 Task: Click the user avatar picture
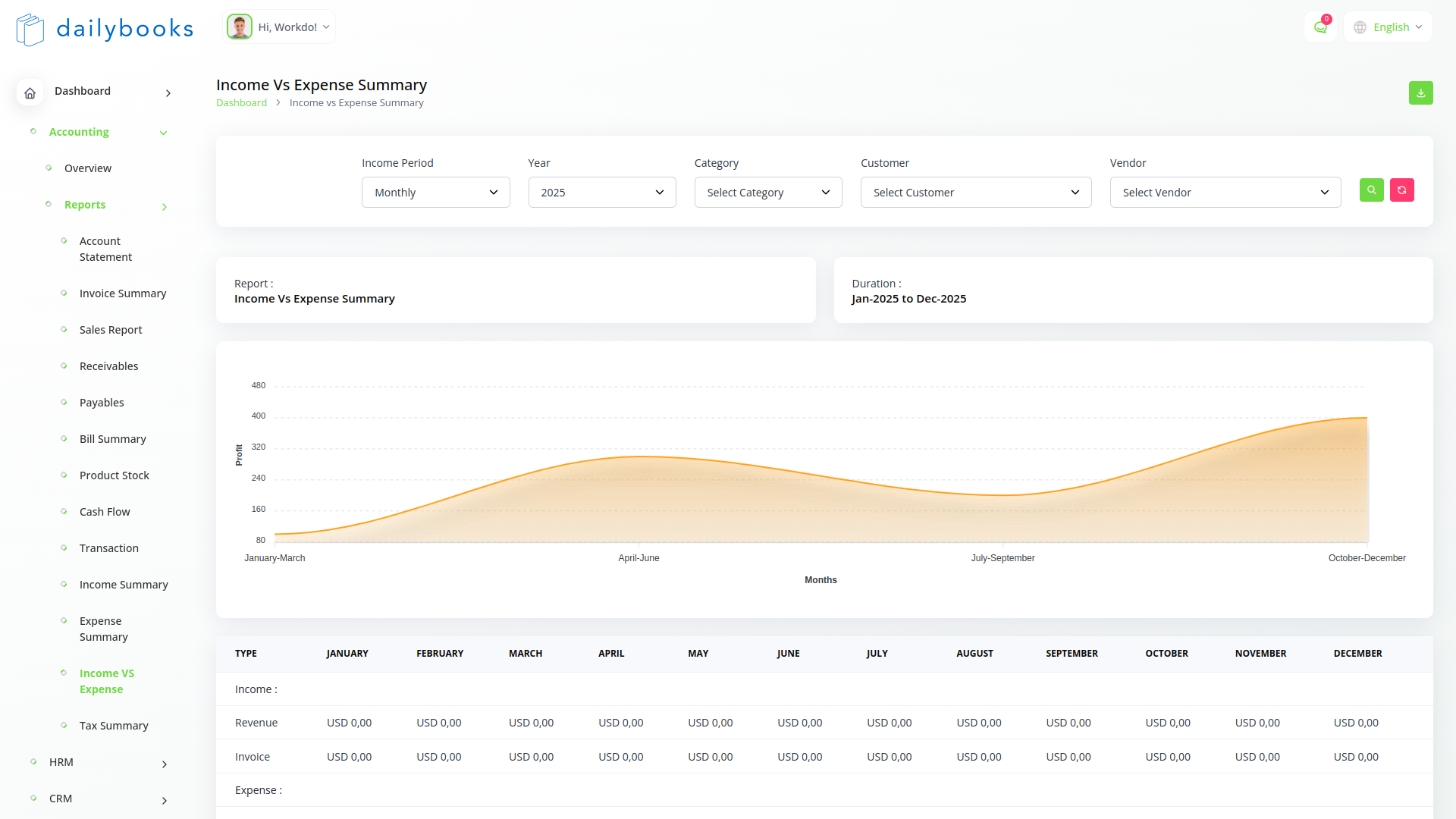point(240,27)
